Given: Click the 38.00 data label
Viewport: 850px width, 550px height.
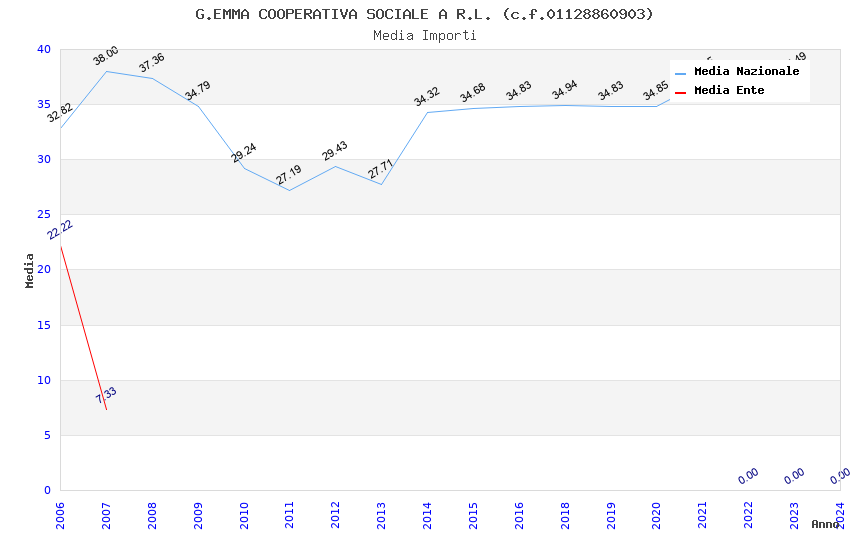Looking at the screenshot, I should pos(106,55).
